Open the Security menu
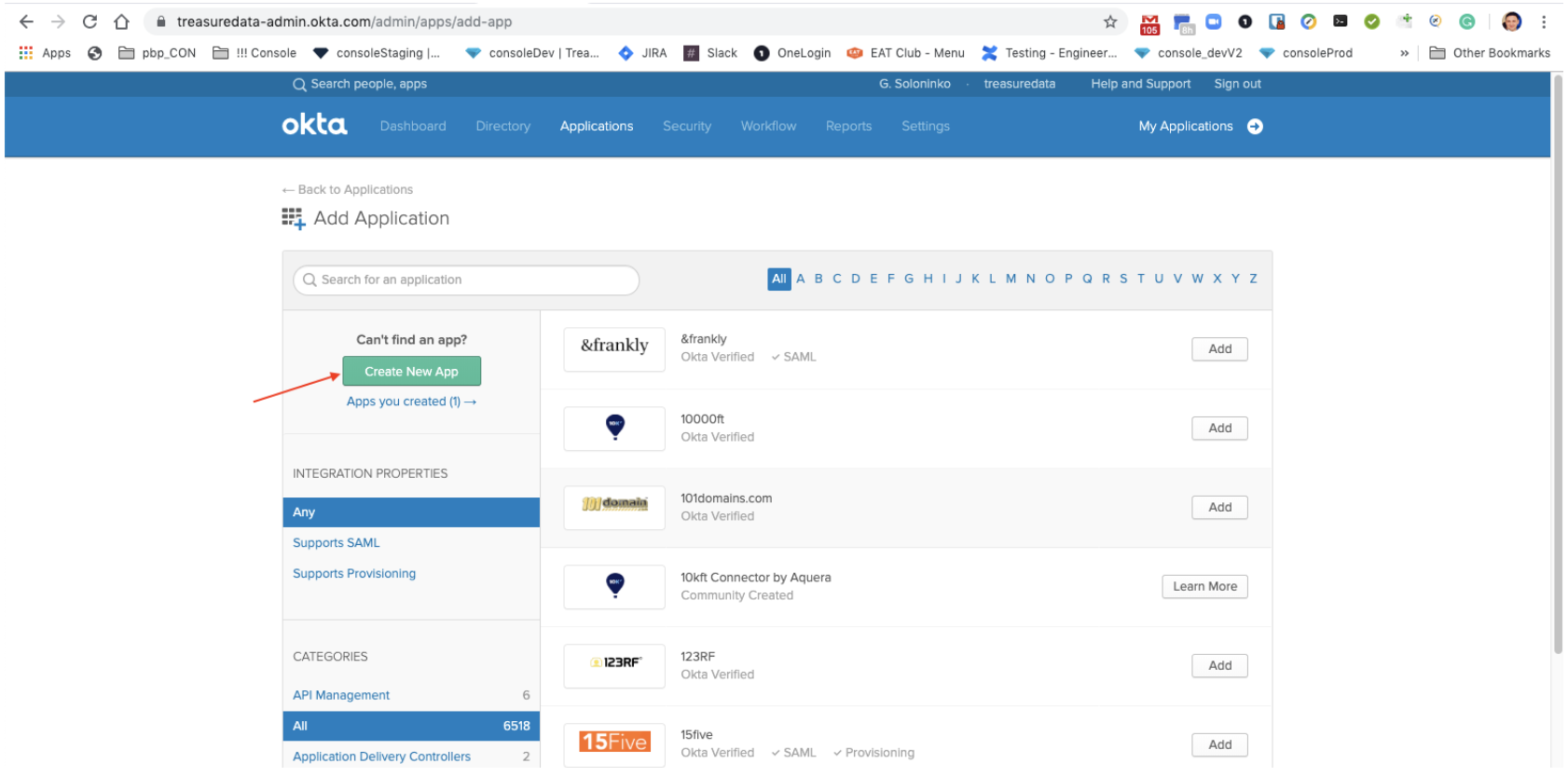 687,127
